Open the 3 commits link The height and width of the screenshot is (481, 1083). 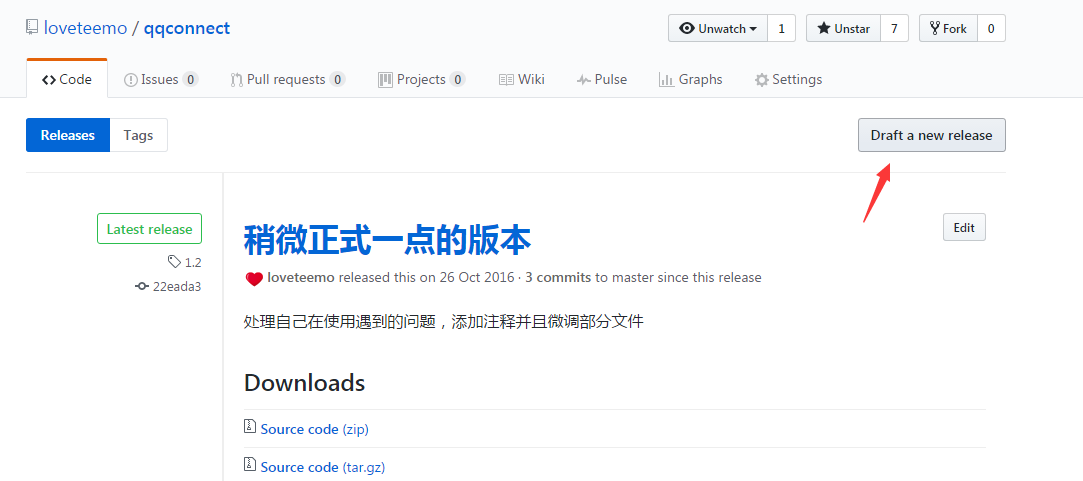(558, 277)
